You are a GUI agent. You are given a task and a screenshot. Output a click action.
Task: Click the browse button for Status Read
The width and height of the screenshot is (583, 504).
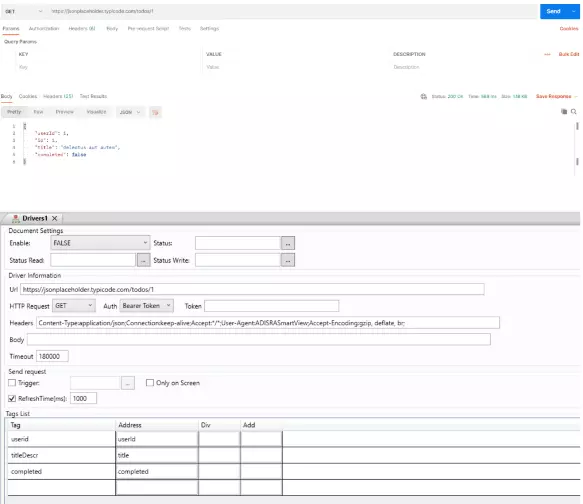coord(144,260)
